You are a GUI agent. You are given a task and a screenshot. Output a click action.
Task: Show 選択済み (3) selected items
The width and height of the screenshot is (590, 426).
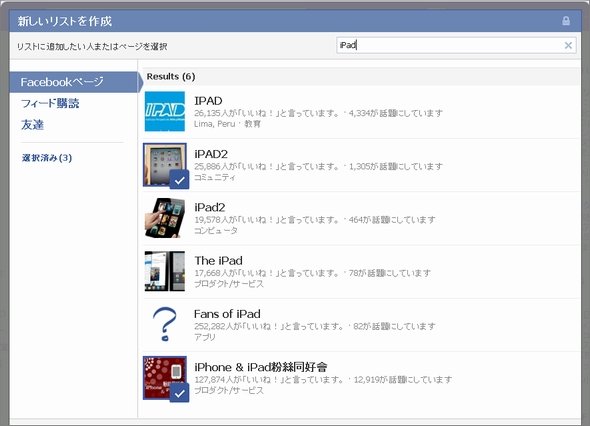coord(47,158)
